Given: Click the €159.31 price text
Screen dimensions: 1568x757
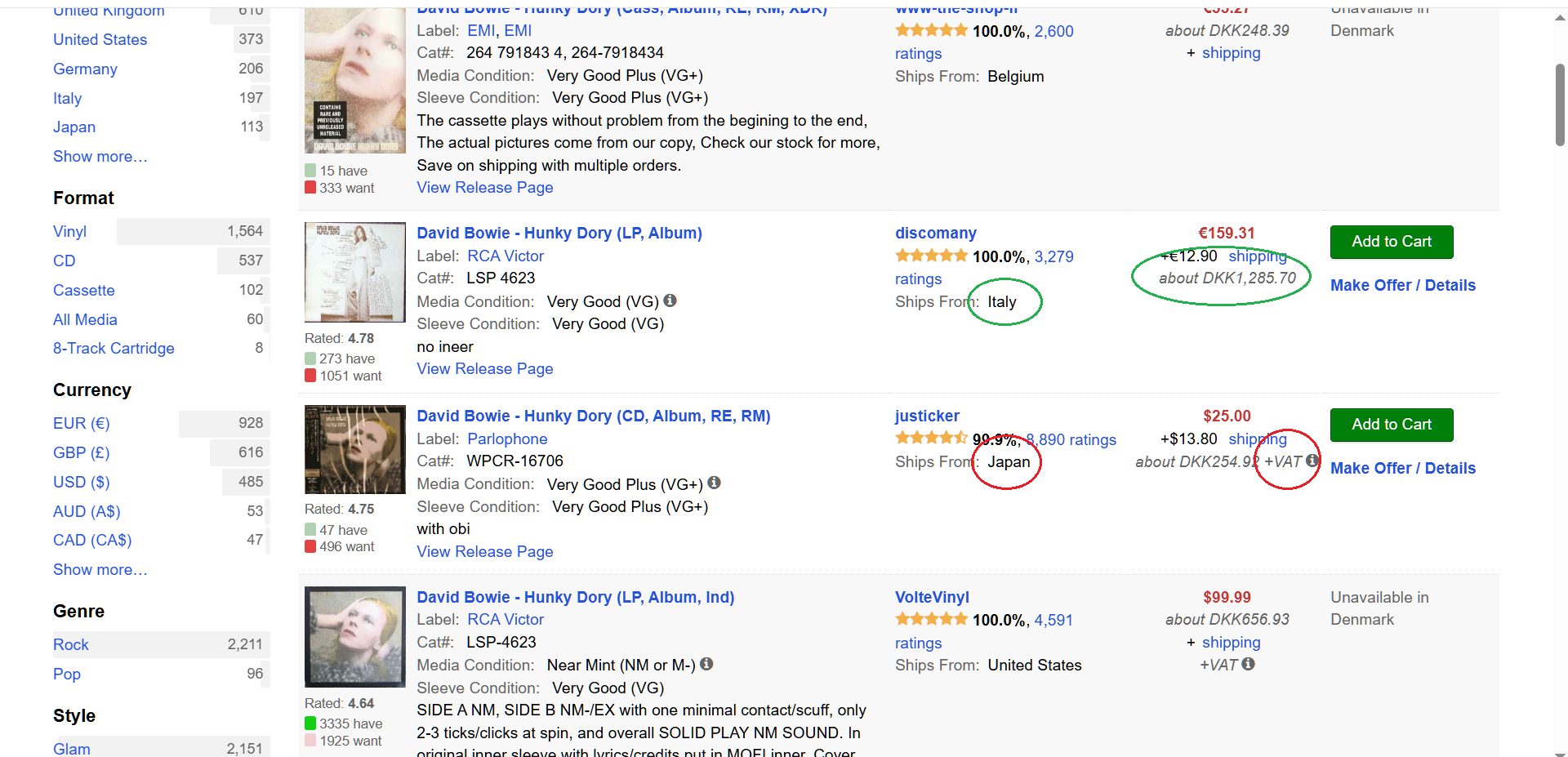Looking at the screenshot, I should tap(1227, 233).
